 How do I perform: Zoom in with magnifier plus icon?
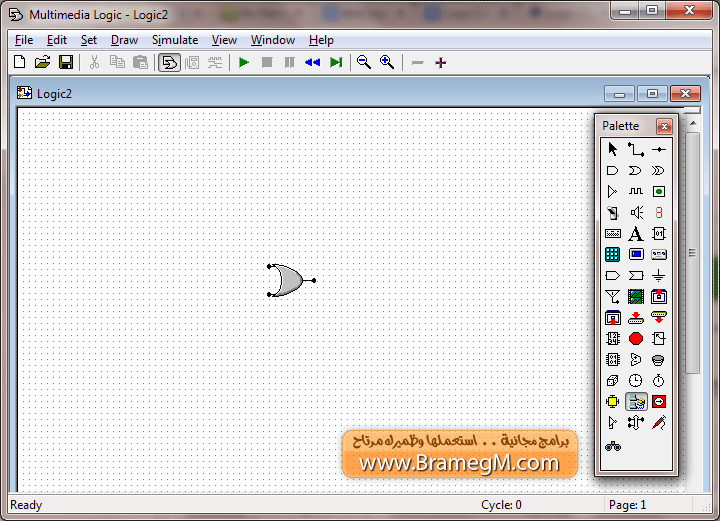pos(387,62)
